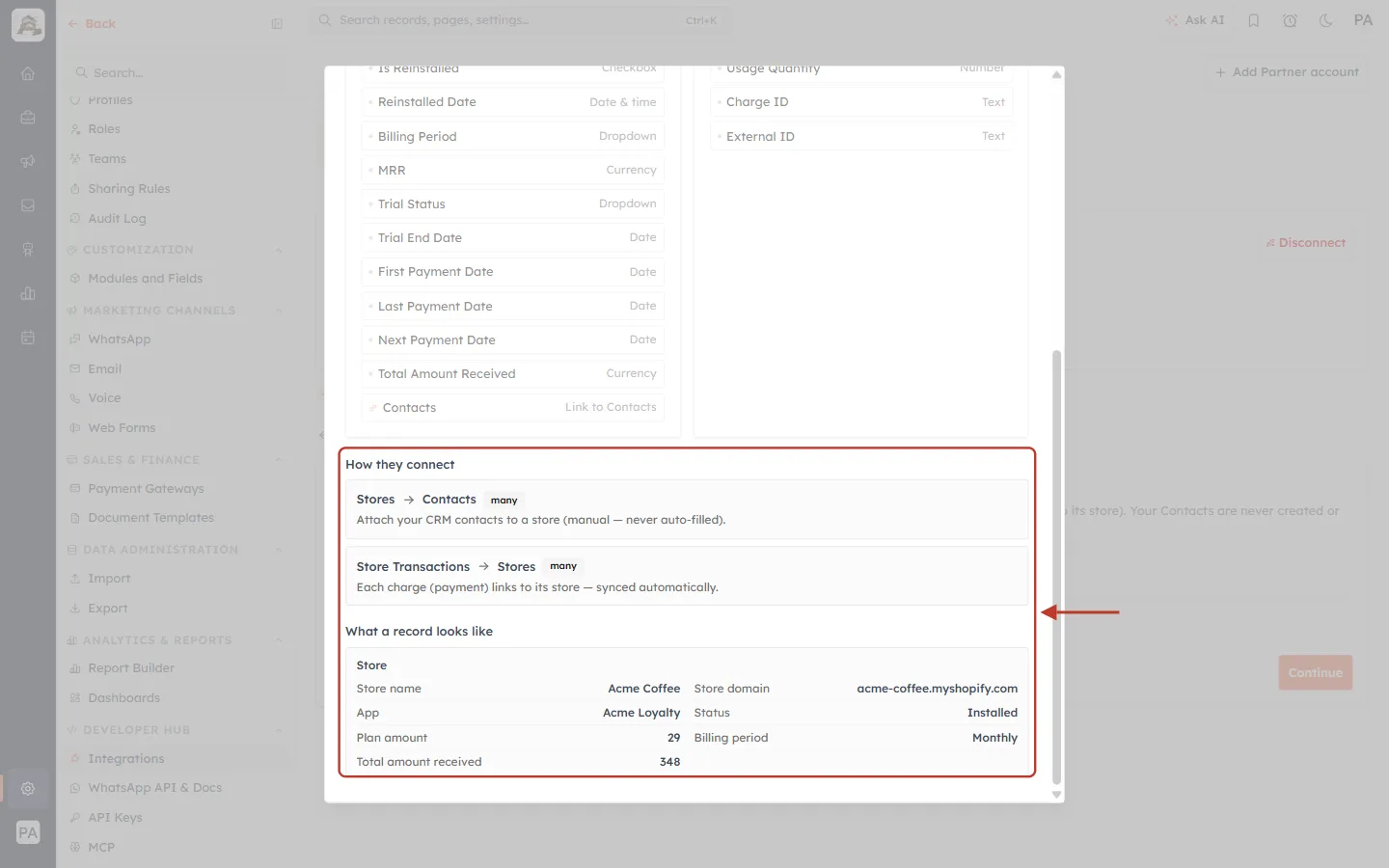Viewport: 1389px width, 868px height.
Task: Collapse the Developer Hub section
Action: [x=279, y=730]
